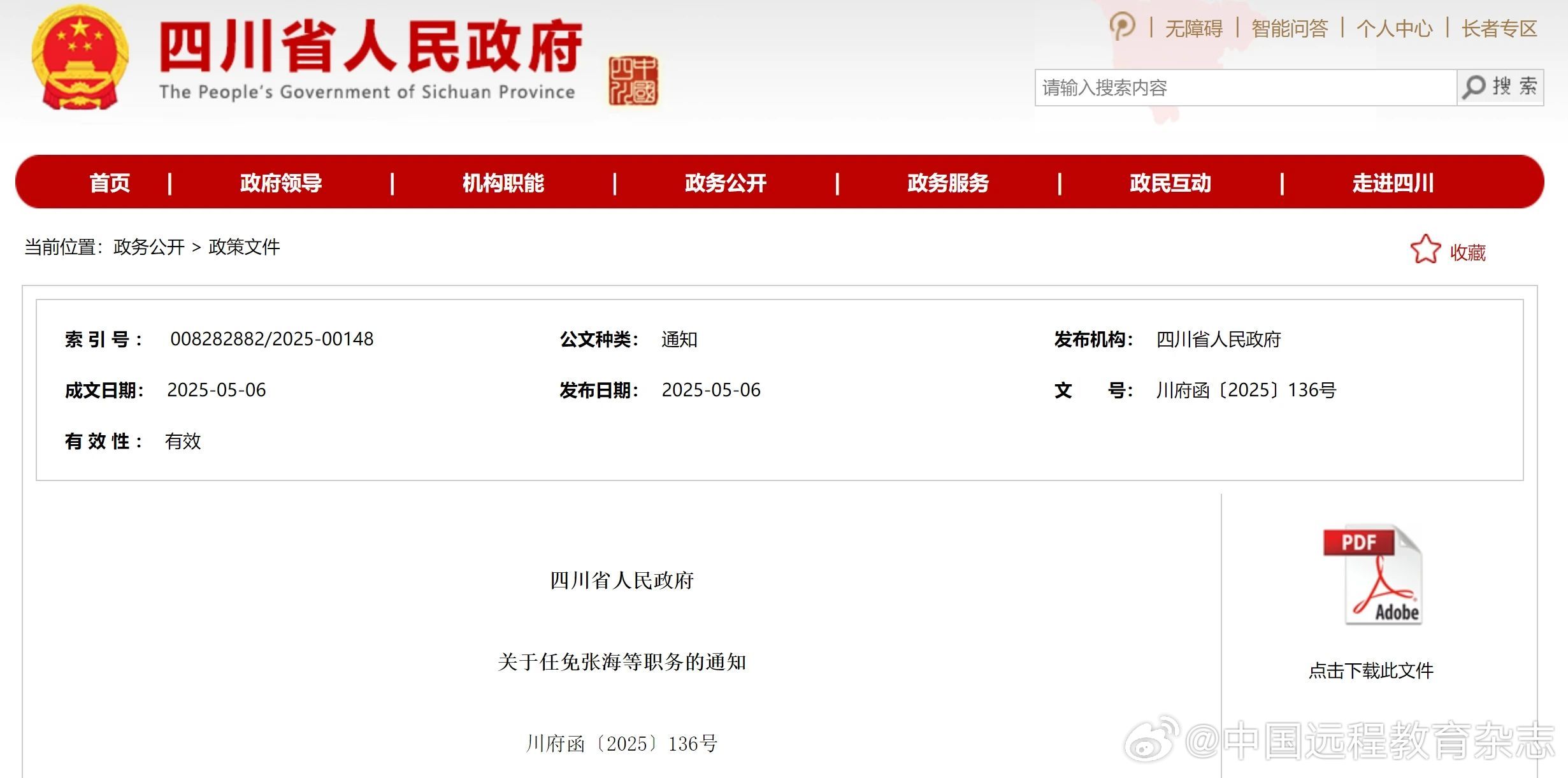Open 政府领导 navigation item
This screenshot has width=1568, height=778.
pos(281,183)
